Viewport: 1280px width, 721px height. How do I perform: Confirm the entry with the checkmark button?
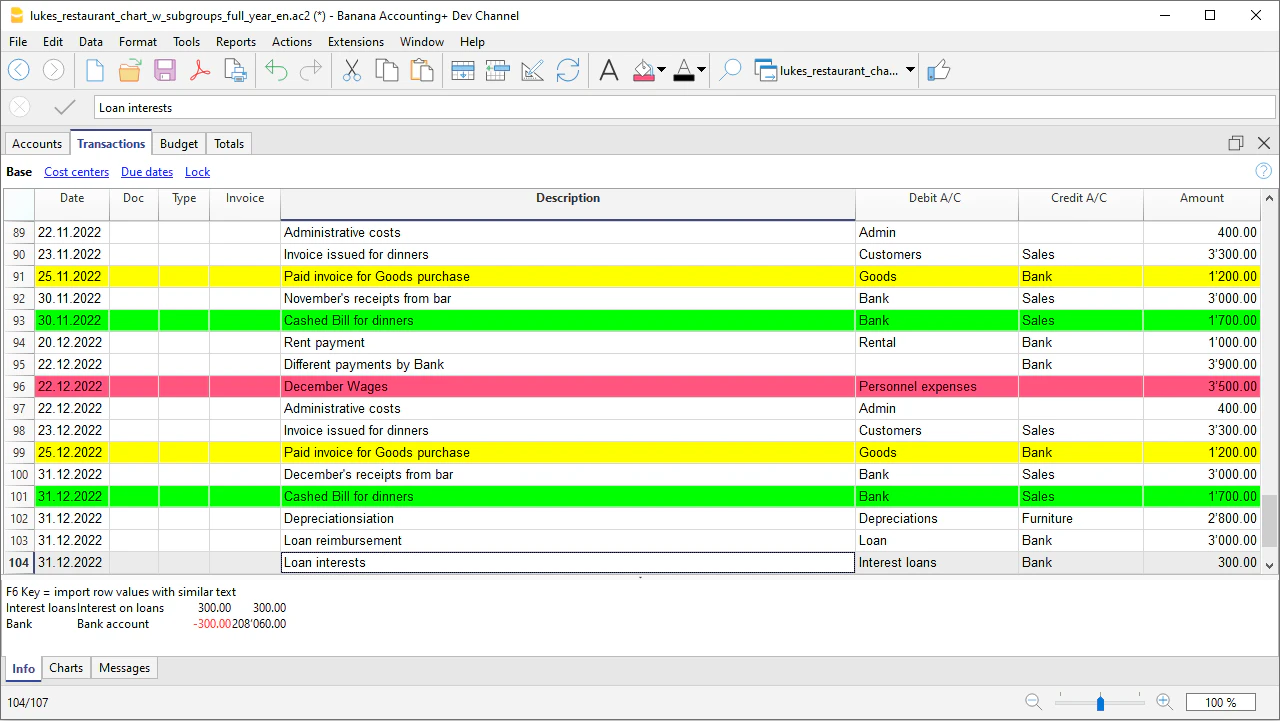[64, 107]
